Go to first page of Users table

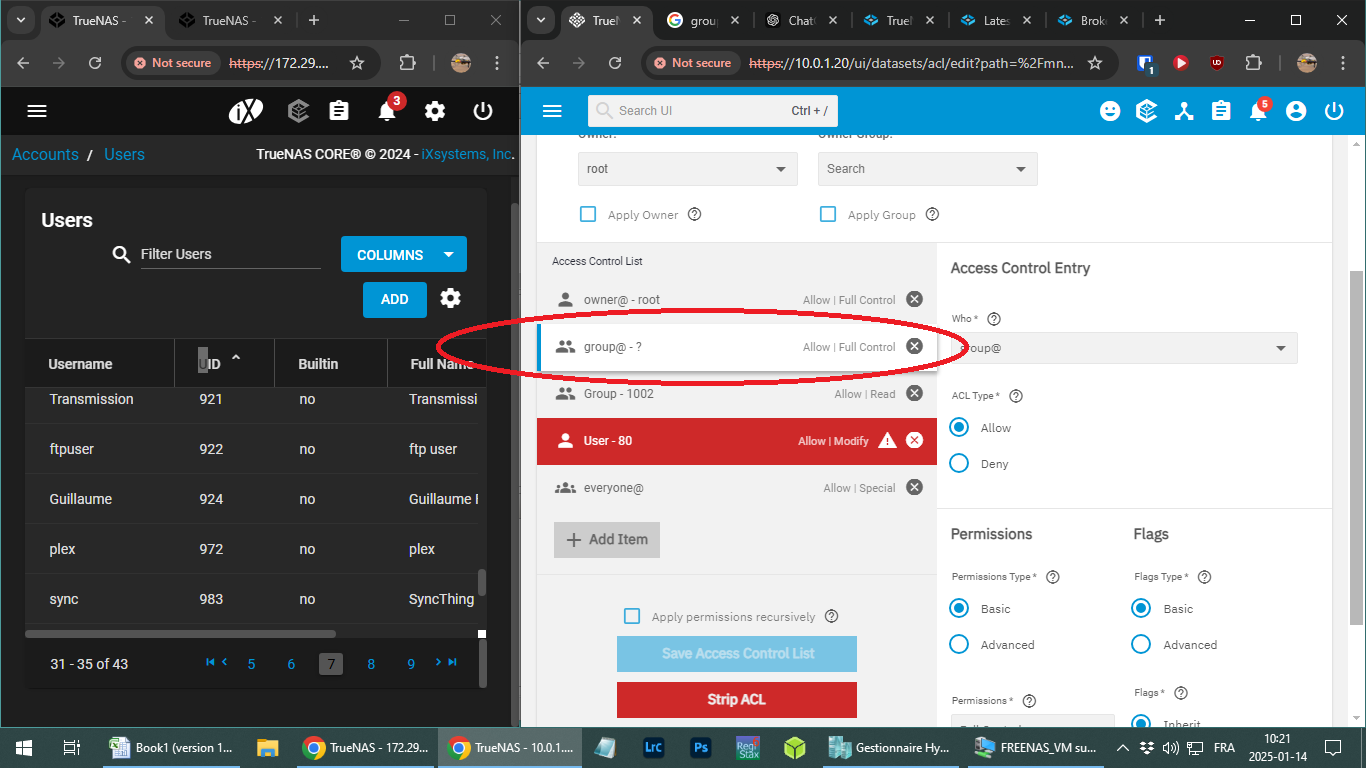pyautogui.click(x=210, y=662)
